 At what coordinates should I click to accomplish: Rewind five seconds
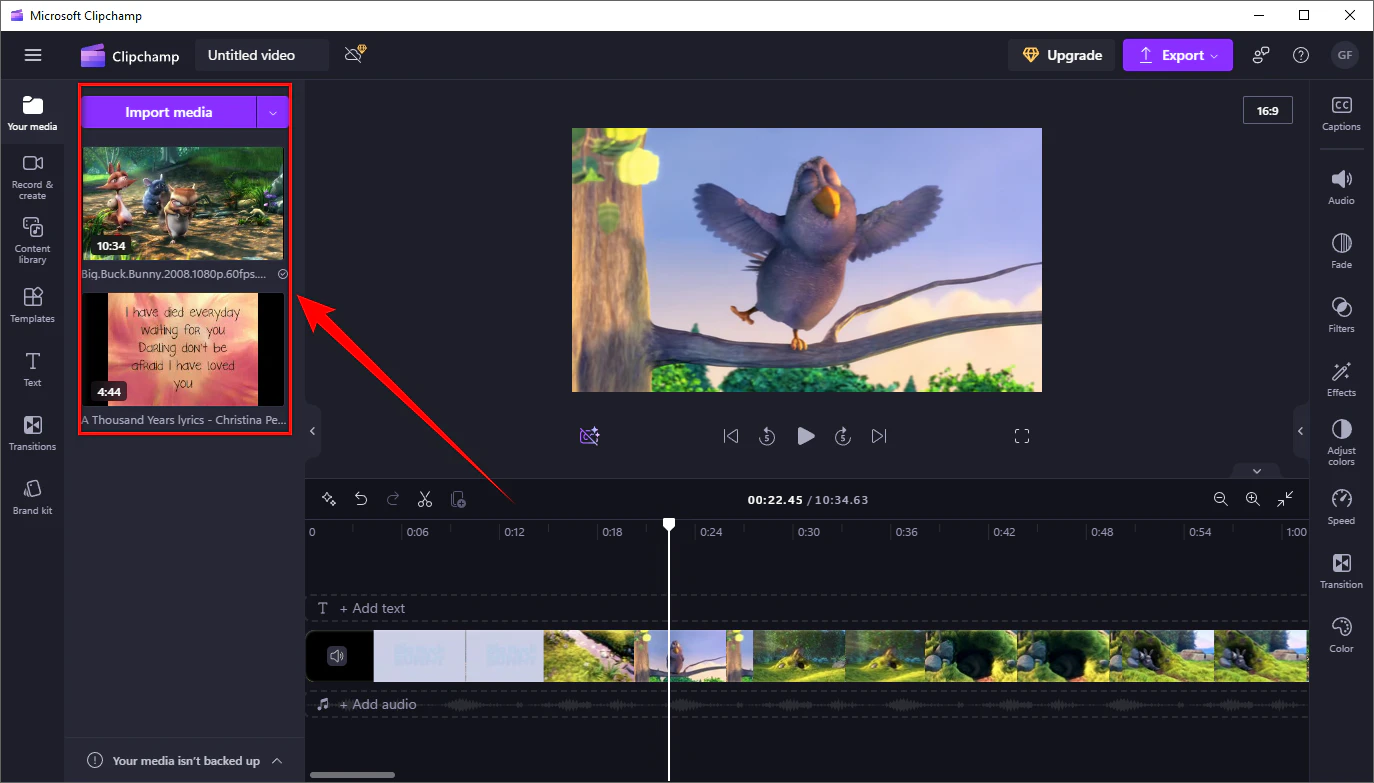767,436
